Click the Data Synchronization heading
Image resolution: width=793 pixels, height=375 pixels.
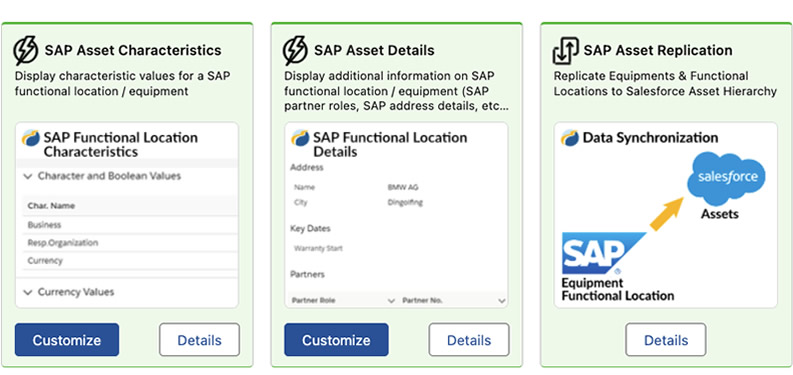[x=650, y=138]
